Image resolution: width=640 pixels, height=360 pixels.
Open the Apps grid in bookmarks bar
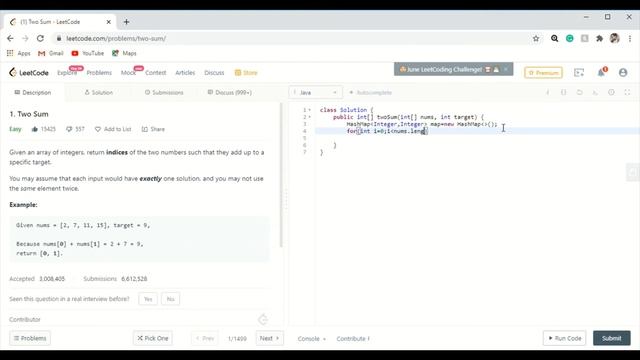pyautogui.click(x=18, y=53)
